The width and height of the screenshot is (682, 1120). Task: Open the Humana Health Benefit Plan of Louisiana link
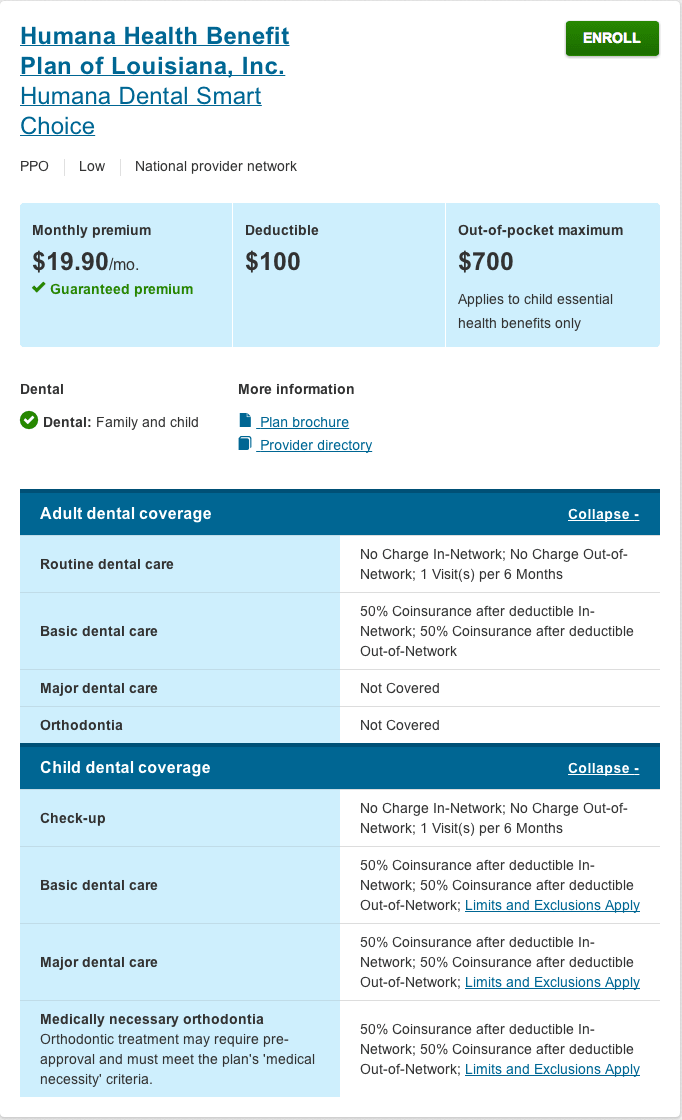coord(155,50)
